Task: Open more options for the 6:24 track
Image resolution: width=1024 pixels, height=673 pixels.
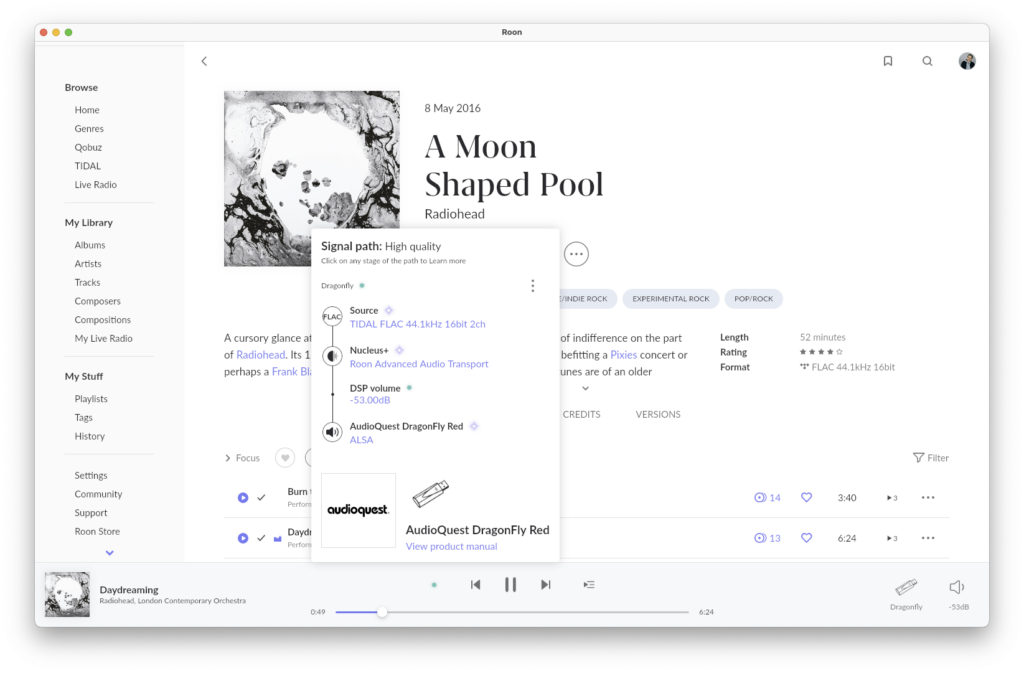Action: 928,538
